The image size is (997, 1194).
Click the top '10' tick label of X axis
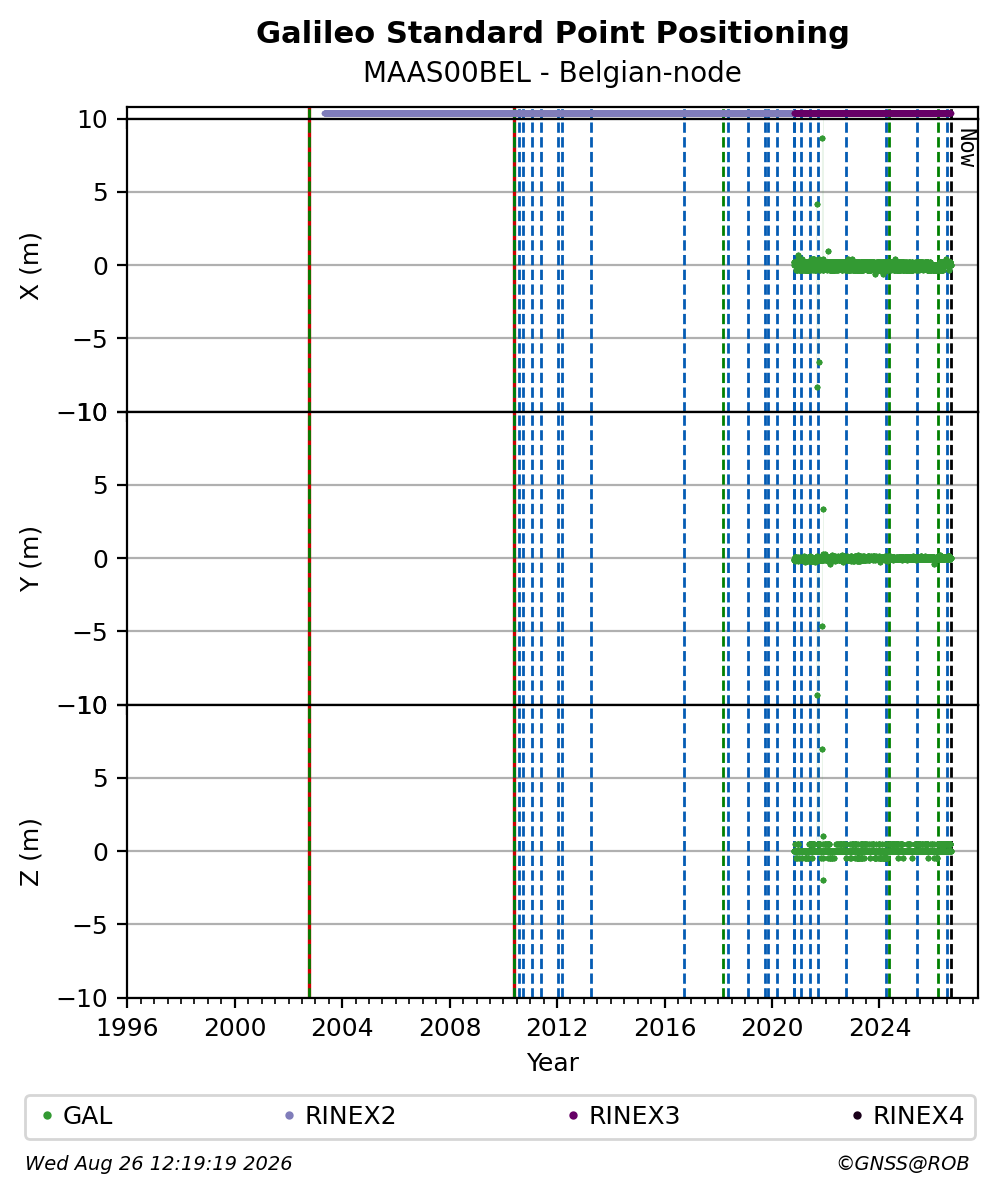click(x=94, y=120)
